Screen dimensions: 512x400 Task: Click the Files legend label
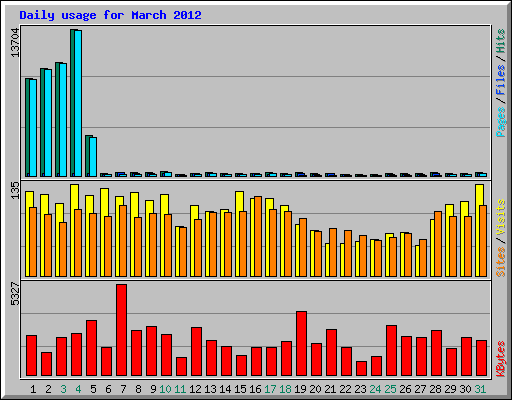[501, 80]
